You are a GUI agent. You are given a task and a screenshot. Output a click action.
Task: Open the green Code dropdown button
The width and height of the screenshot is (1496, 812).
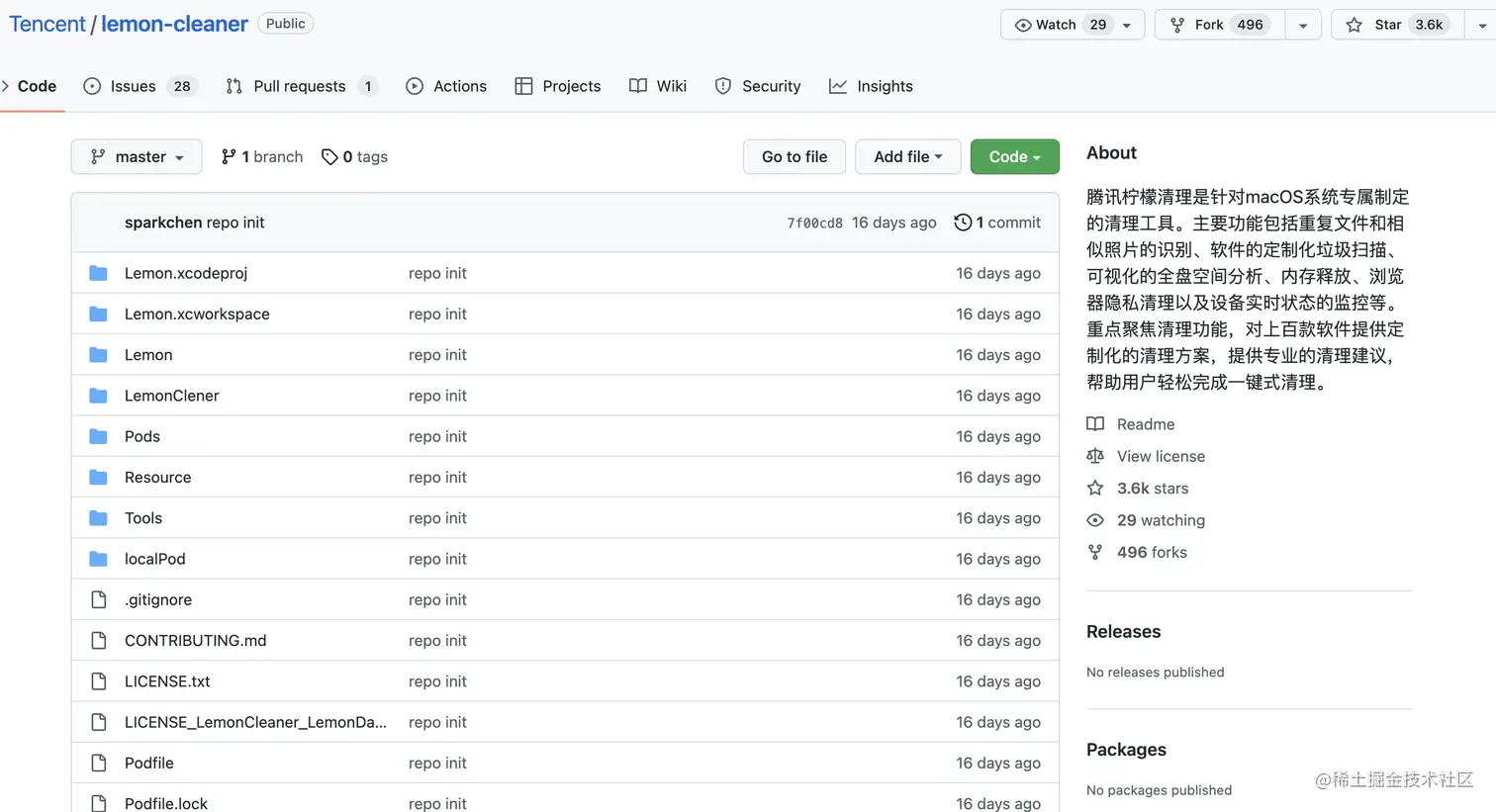click(1014, 156)
